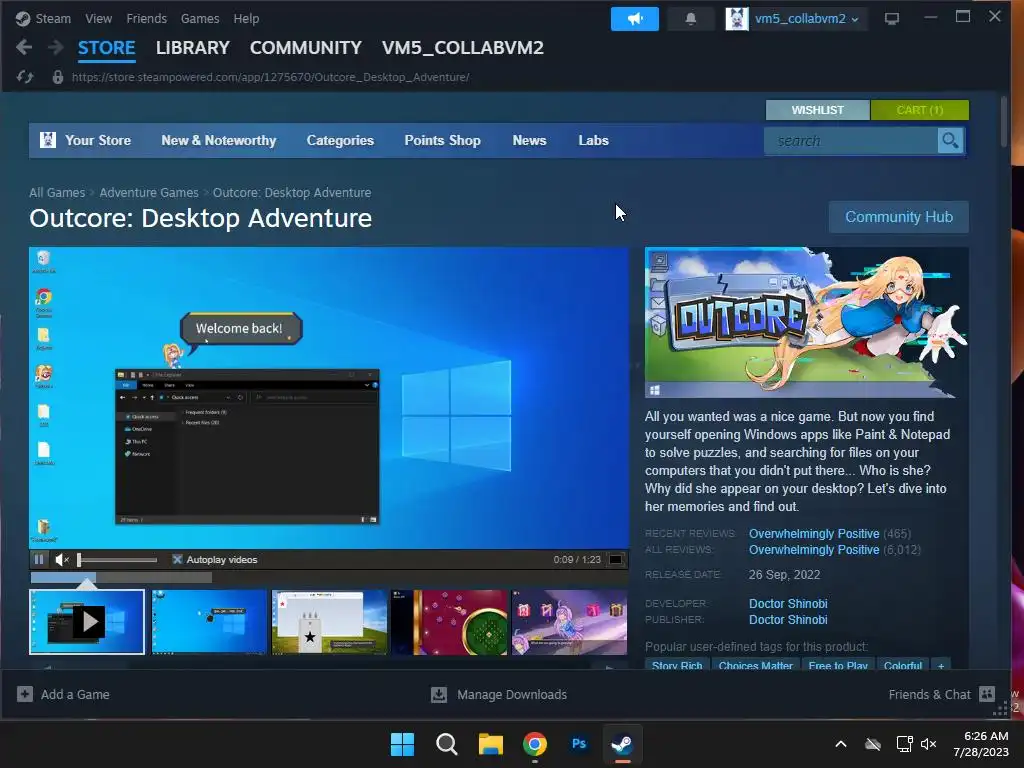Click the store search field
This screenshot has width=1024, height=768.
(851, 140)
